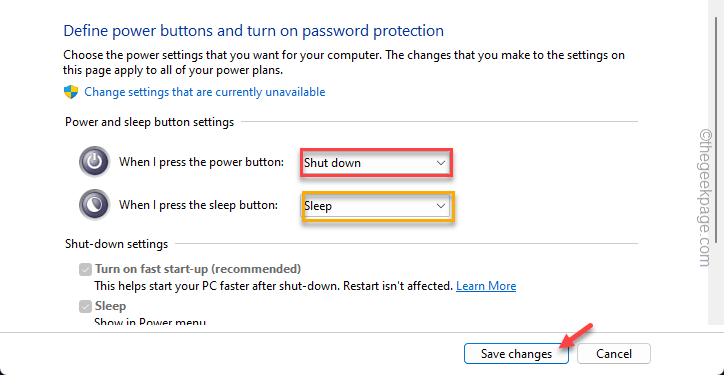Toggle the Sleep checkbox
724x375 pixels.
click(x=85, y=306)
